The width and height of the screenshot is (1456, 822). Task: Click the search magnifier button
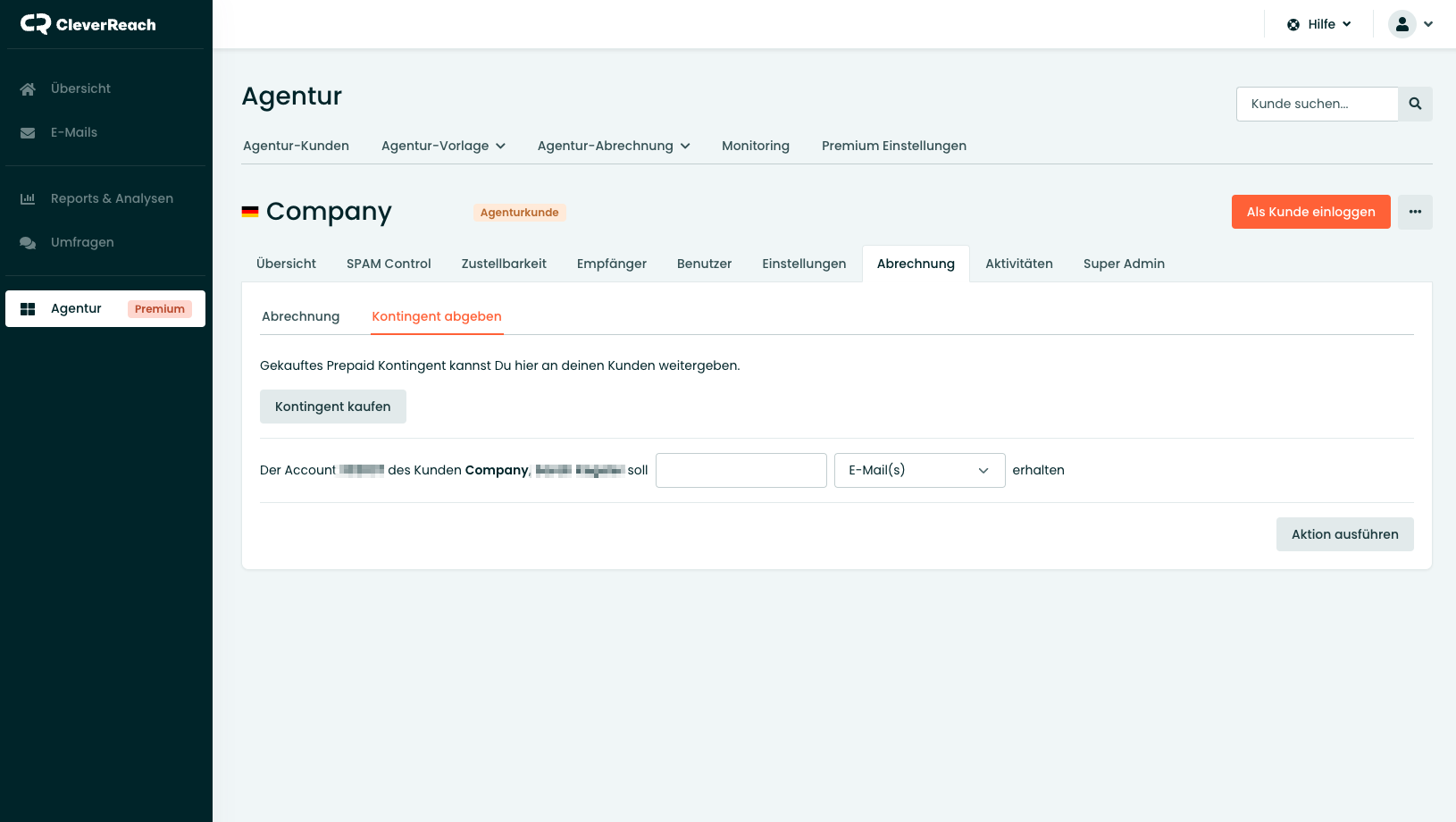coord(1415,104)
